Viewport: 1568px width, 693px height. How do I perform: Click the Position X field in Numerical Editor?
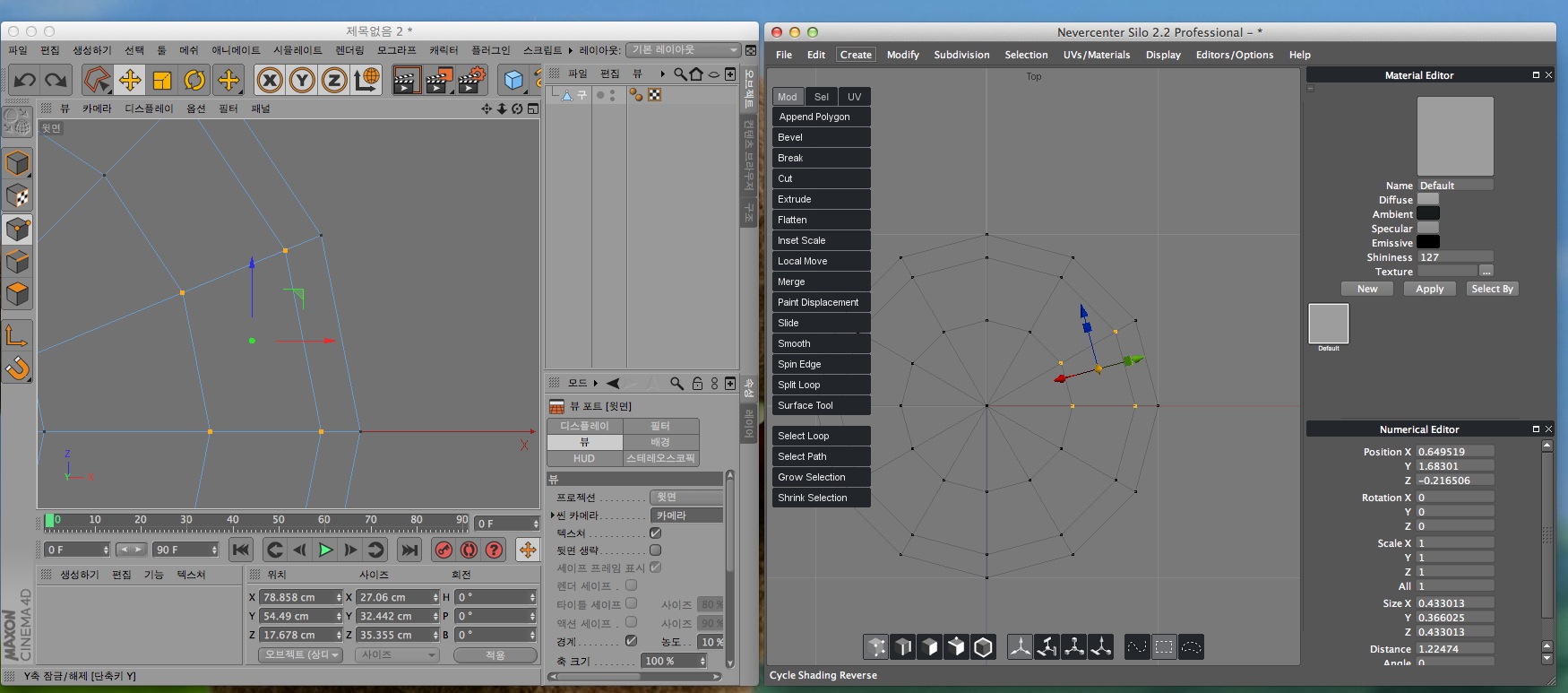[x=1455, y=452]
